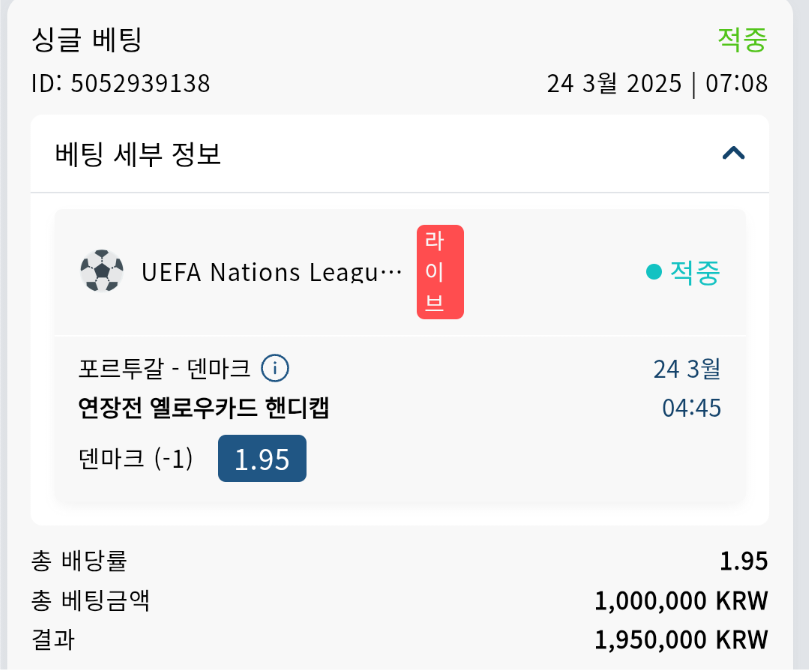Click the red 라이브 live badge

(x=440, y=272)
